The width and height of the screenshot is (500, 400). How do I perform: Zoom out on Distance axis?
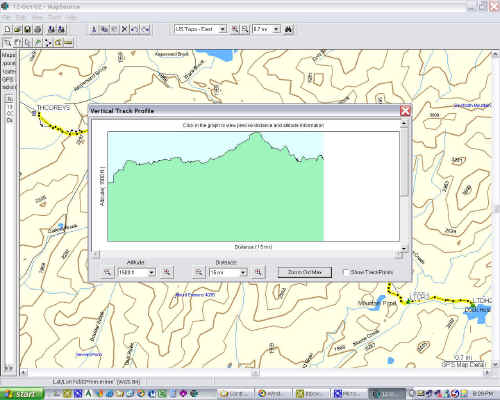tap(199, 272)
